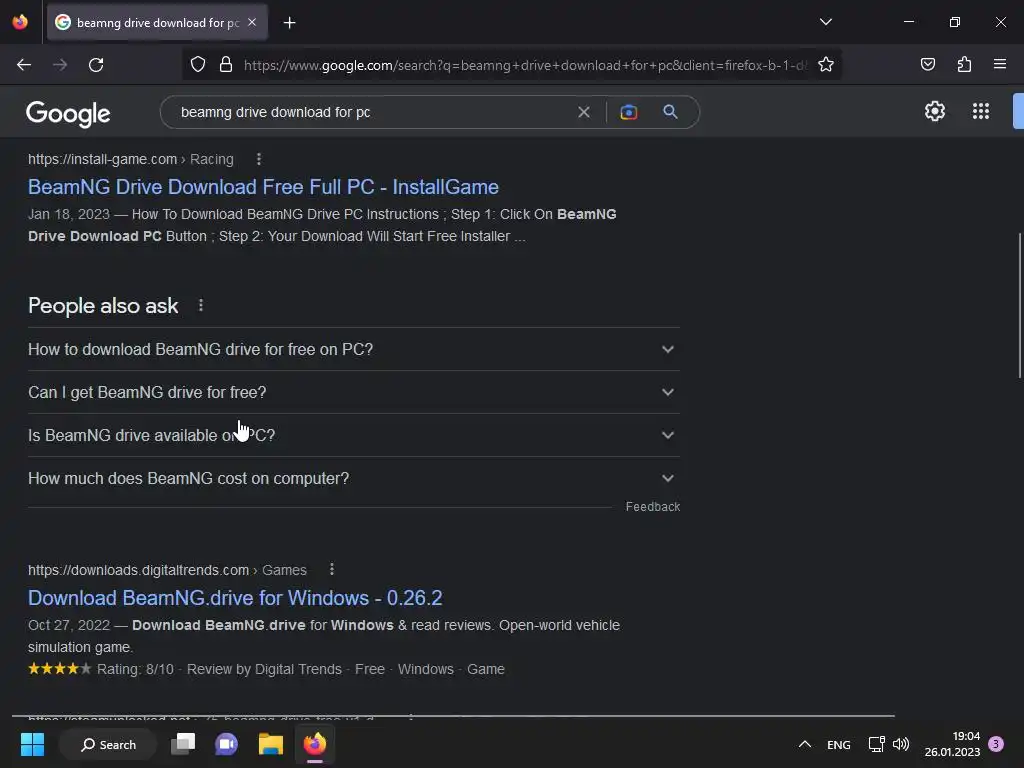Open the Chat app in taskbar
Image resolution: width=1024 pixels, height=768 pixels.
click(227, 744)
